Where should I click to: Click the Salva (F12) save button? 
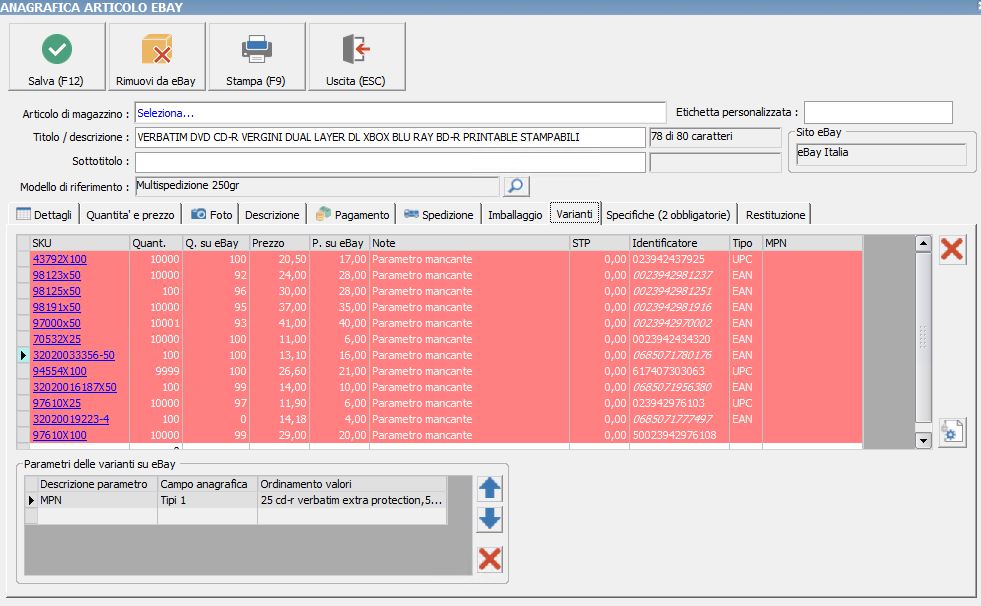coord(57,57)
